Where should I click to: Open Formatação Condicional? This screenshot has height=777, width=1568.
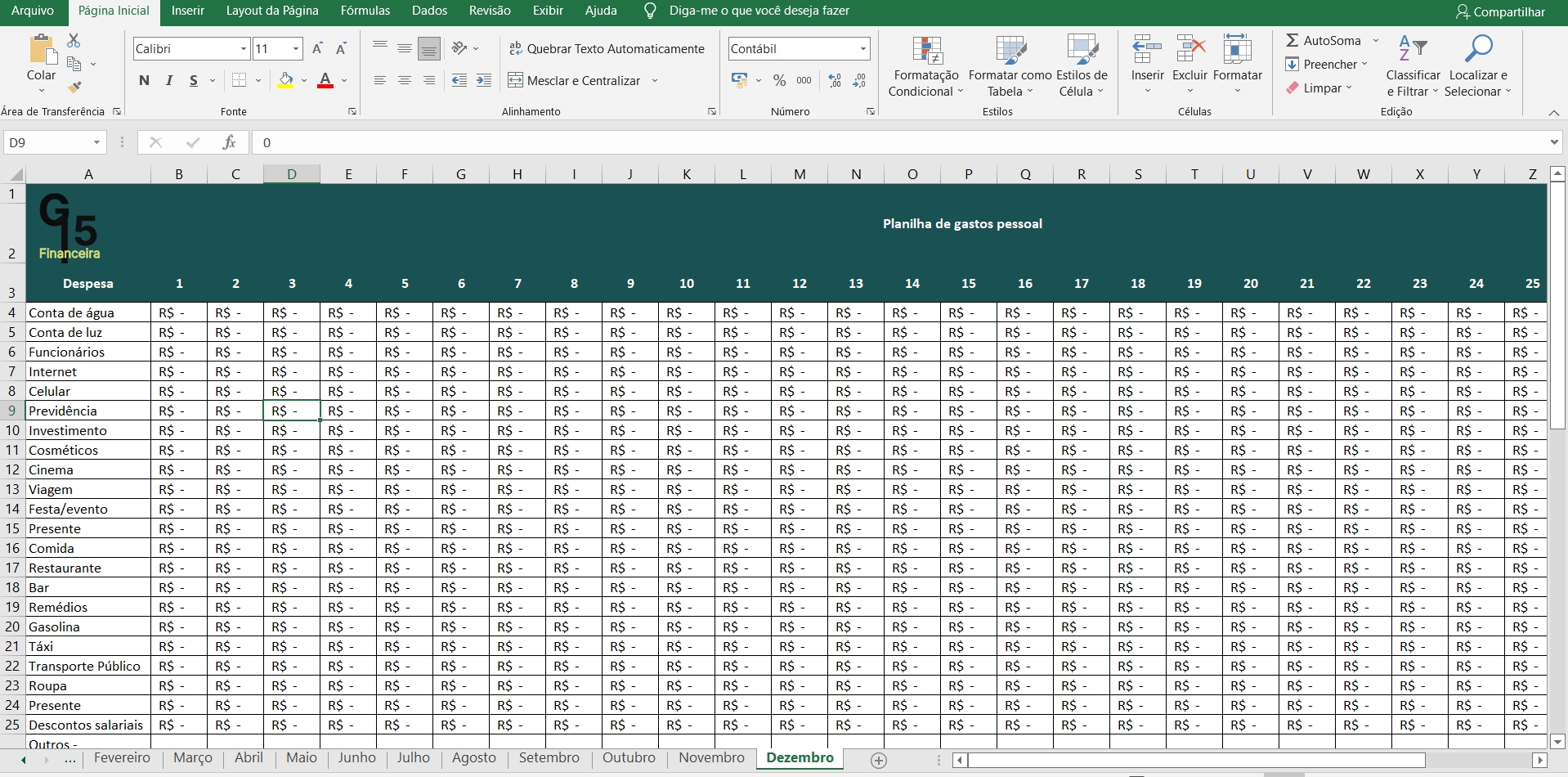[926, 66]
